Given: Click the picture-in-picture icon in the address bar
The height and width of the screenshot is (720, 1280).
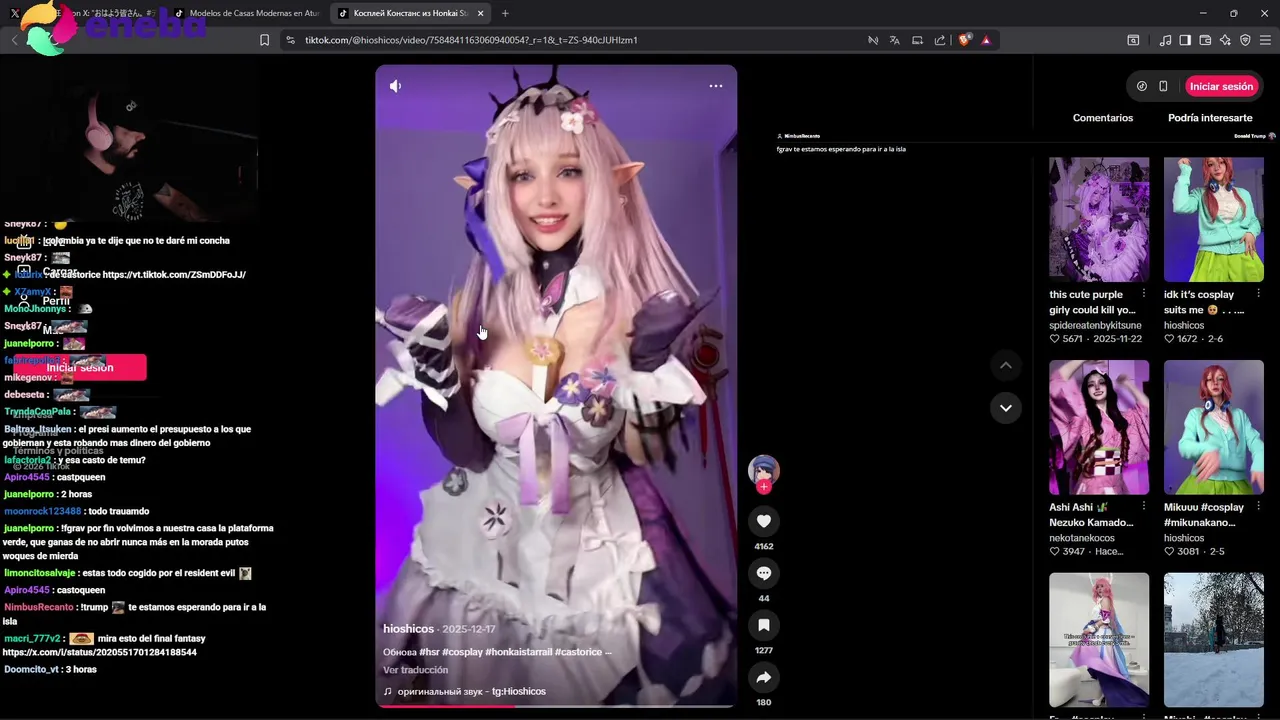Looking at the screenshot, I should [917, 40].
